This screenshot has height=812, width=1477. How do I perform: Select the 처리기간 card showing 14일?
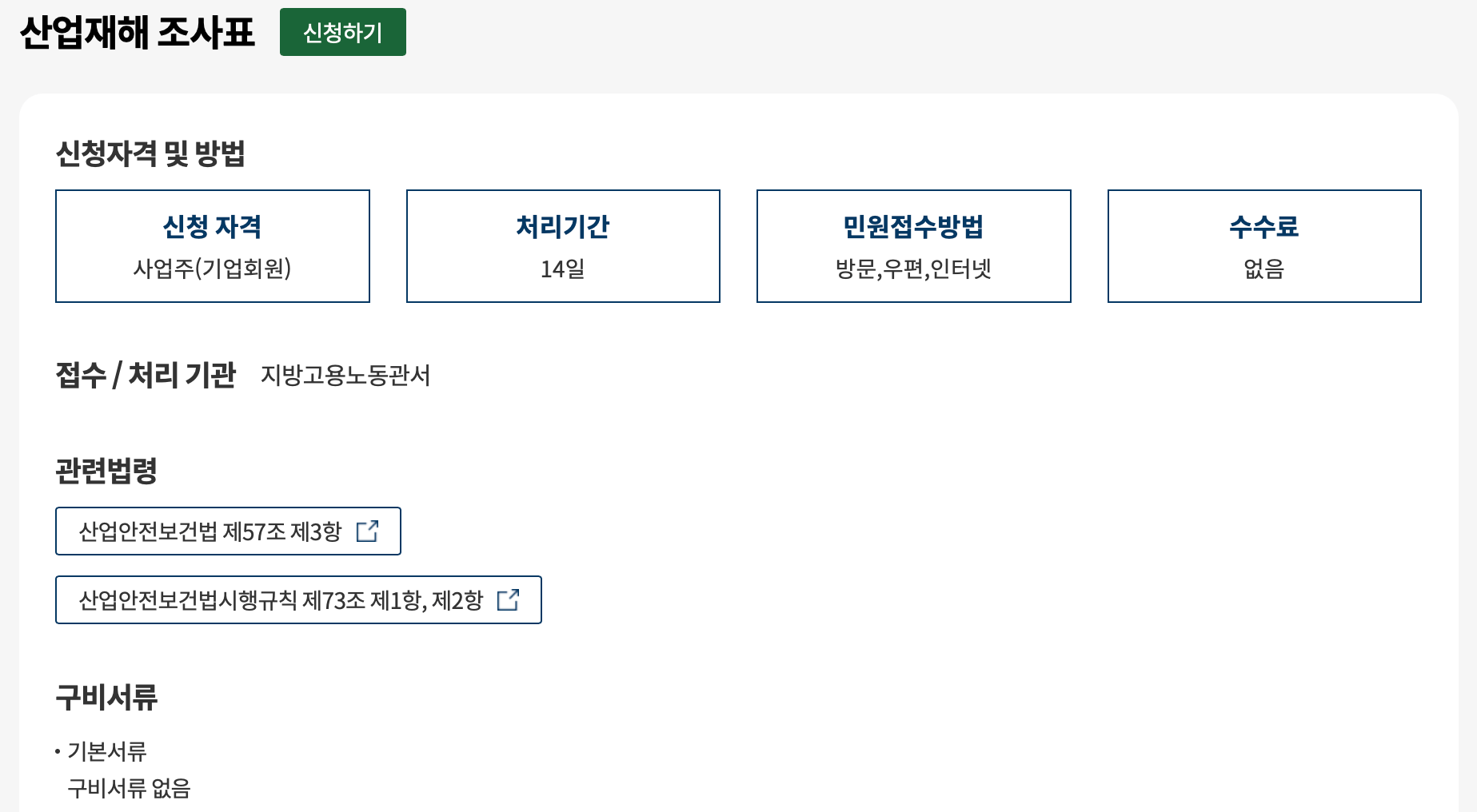tap(563, 245)
